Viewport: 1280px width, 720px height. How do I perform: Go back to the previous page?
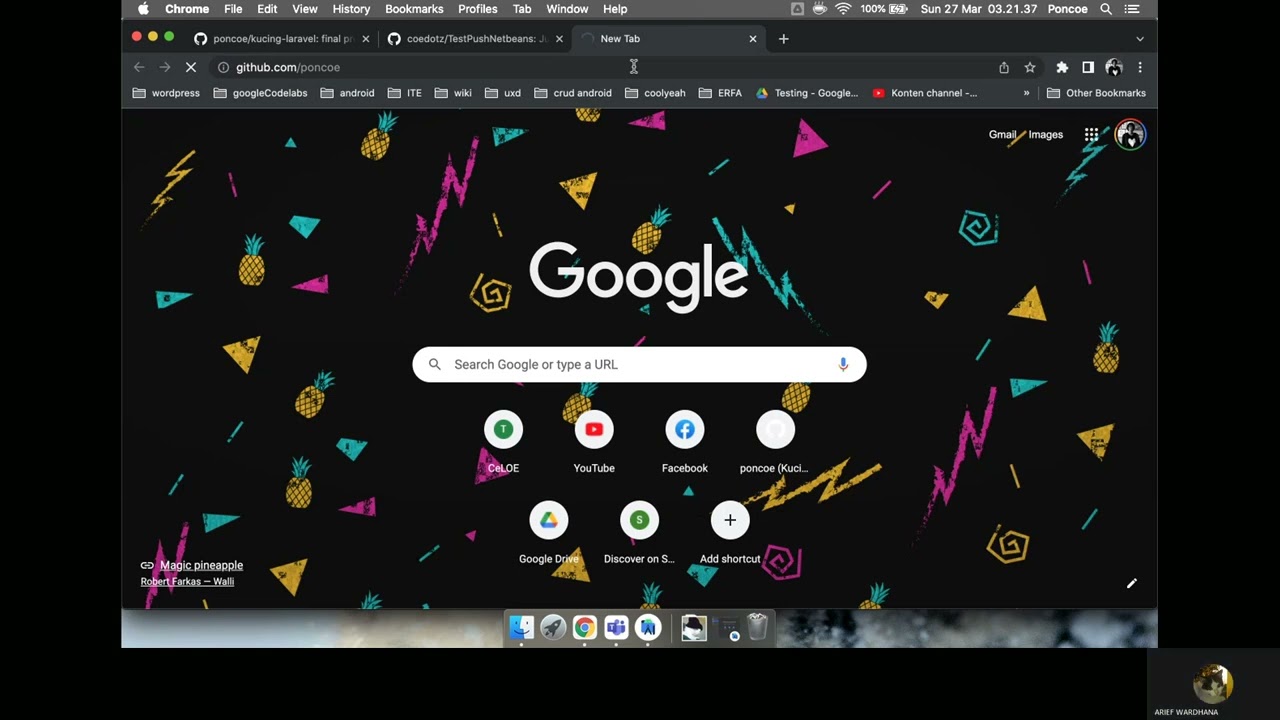click(x=139, y=67)
